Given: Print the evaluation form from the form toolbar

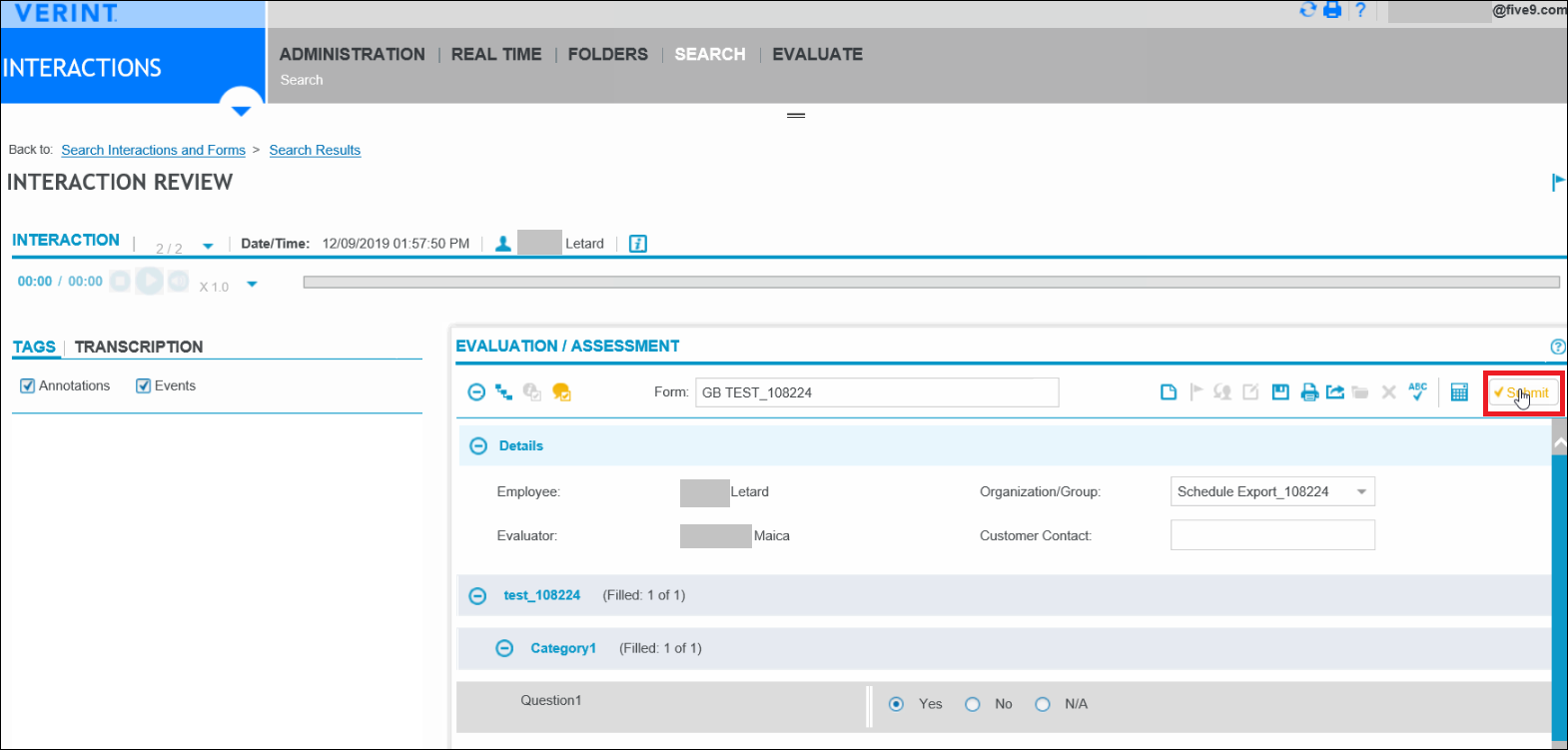Looking at the screenshot, I should coord(1309,392).
